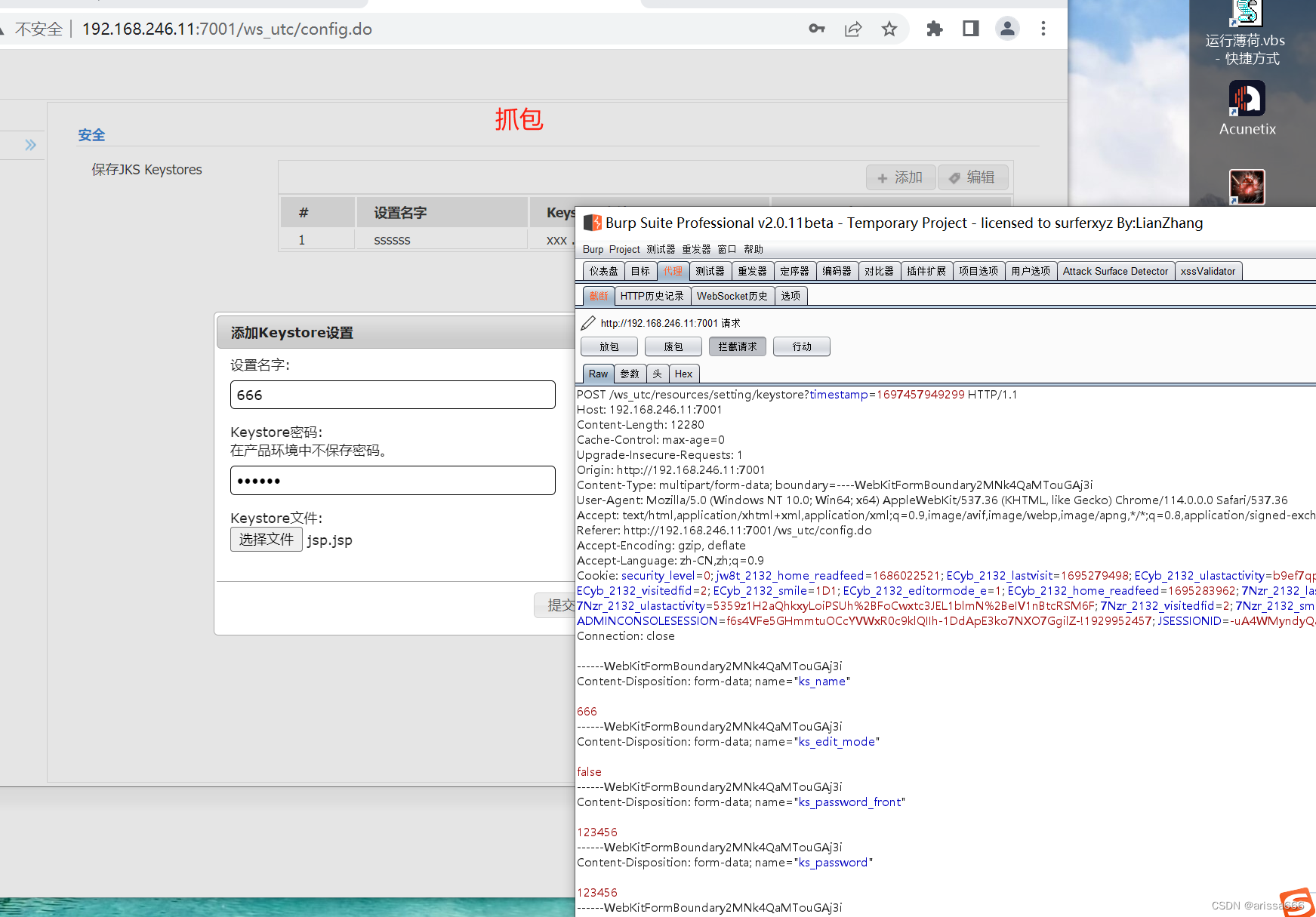Click the Burp Suite logo in title bar
The height and width of the screenshot is (917, 1316).
593,223
